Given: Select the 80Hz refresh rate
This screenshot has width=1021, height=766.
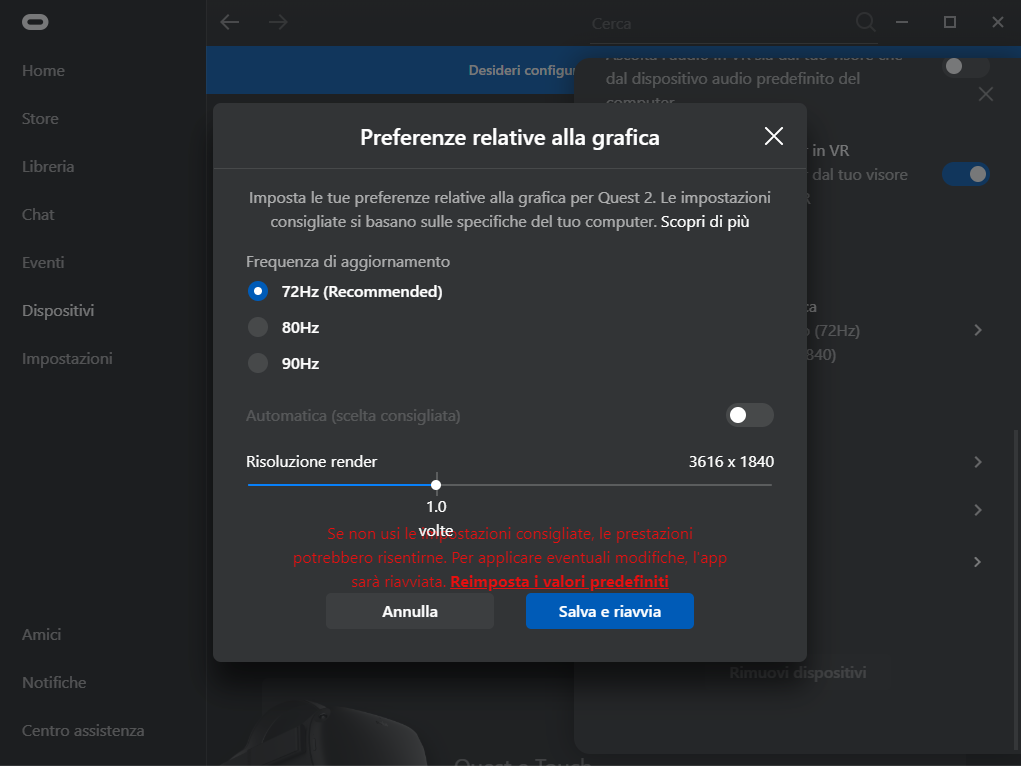Looking at the screenshot, I should (x=258, y=327).
